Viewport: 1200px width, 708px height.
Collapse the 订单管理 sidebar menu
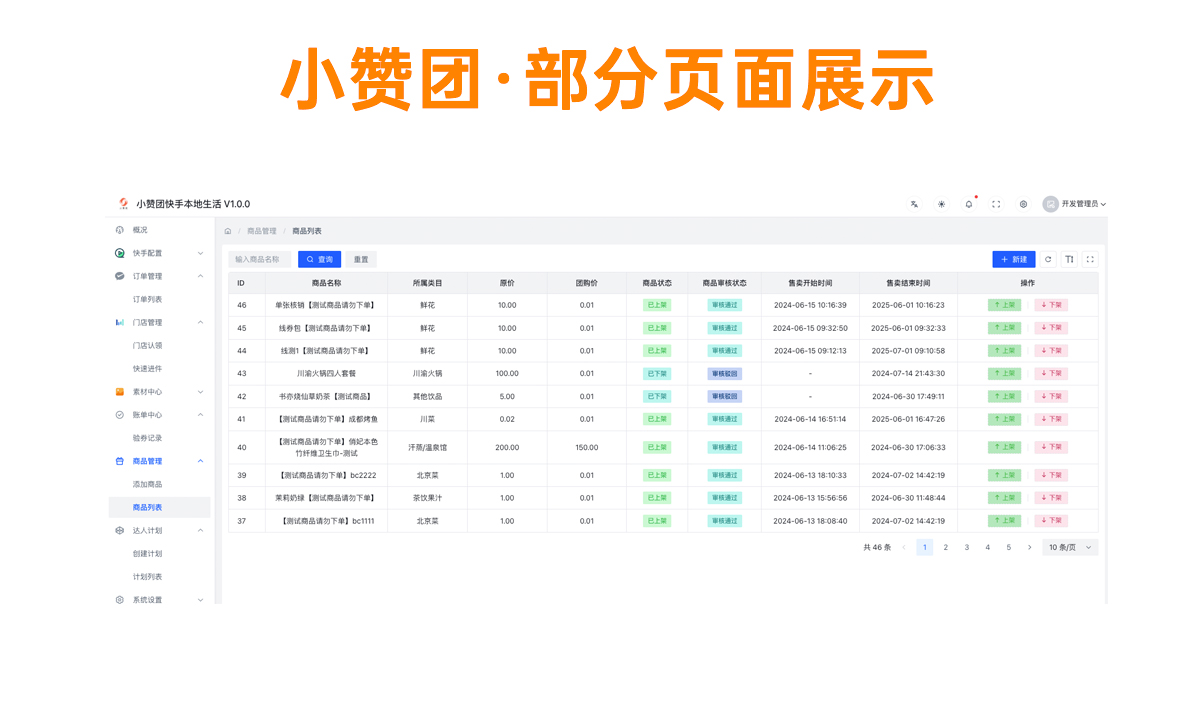(160, 276)
